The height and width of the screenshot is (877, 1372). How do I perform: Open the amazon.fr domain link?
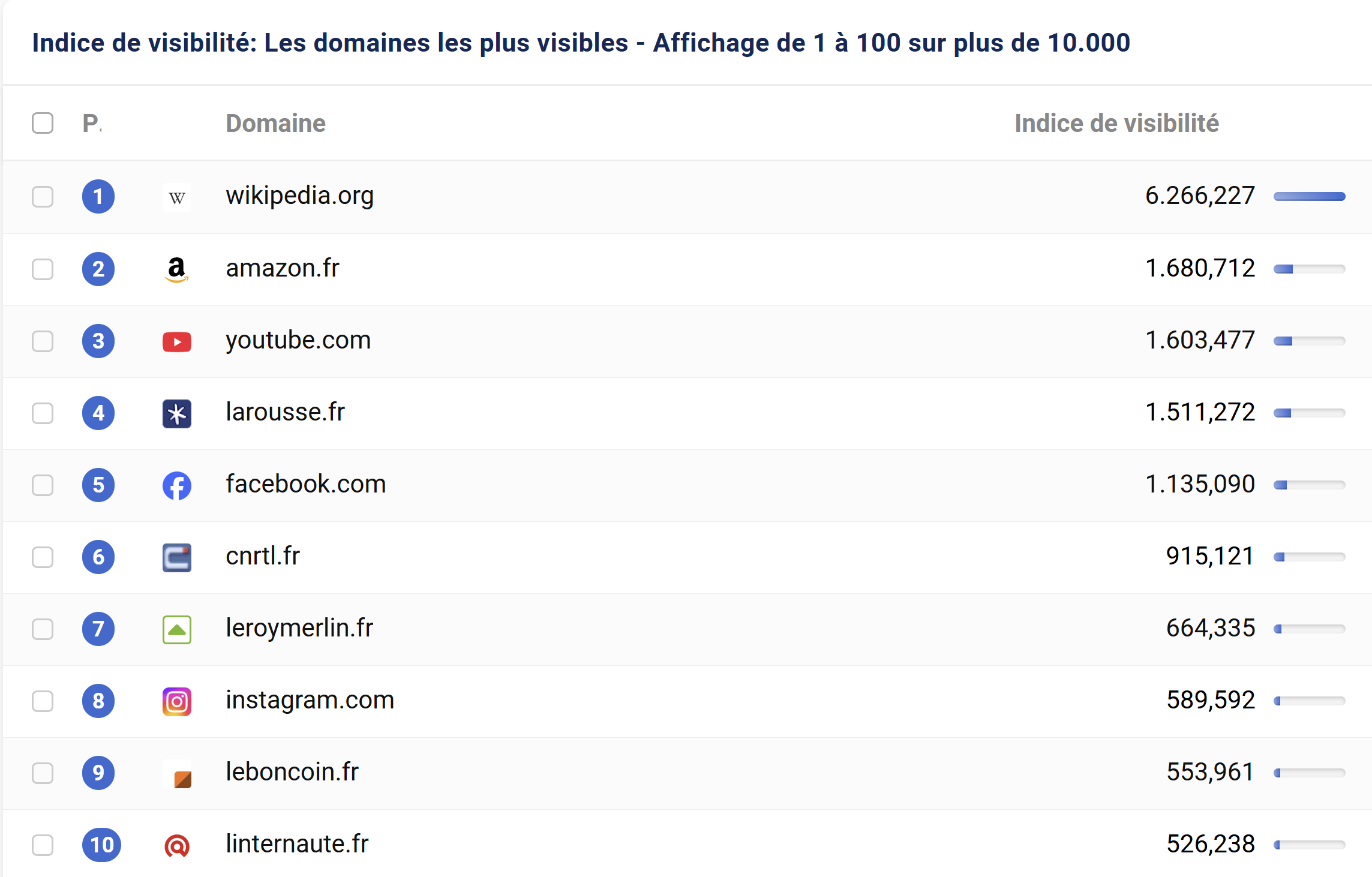[282, 268]
